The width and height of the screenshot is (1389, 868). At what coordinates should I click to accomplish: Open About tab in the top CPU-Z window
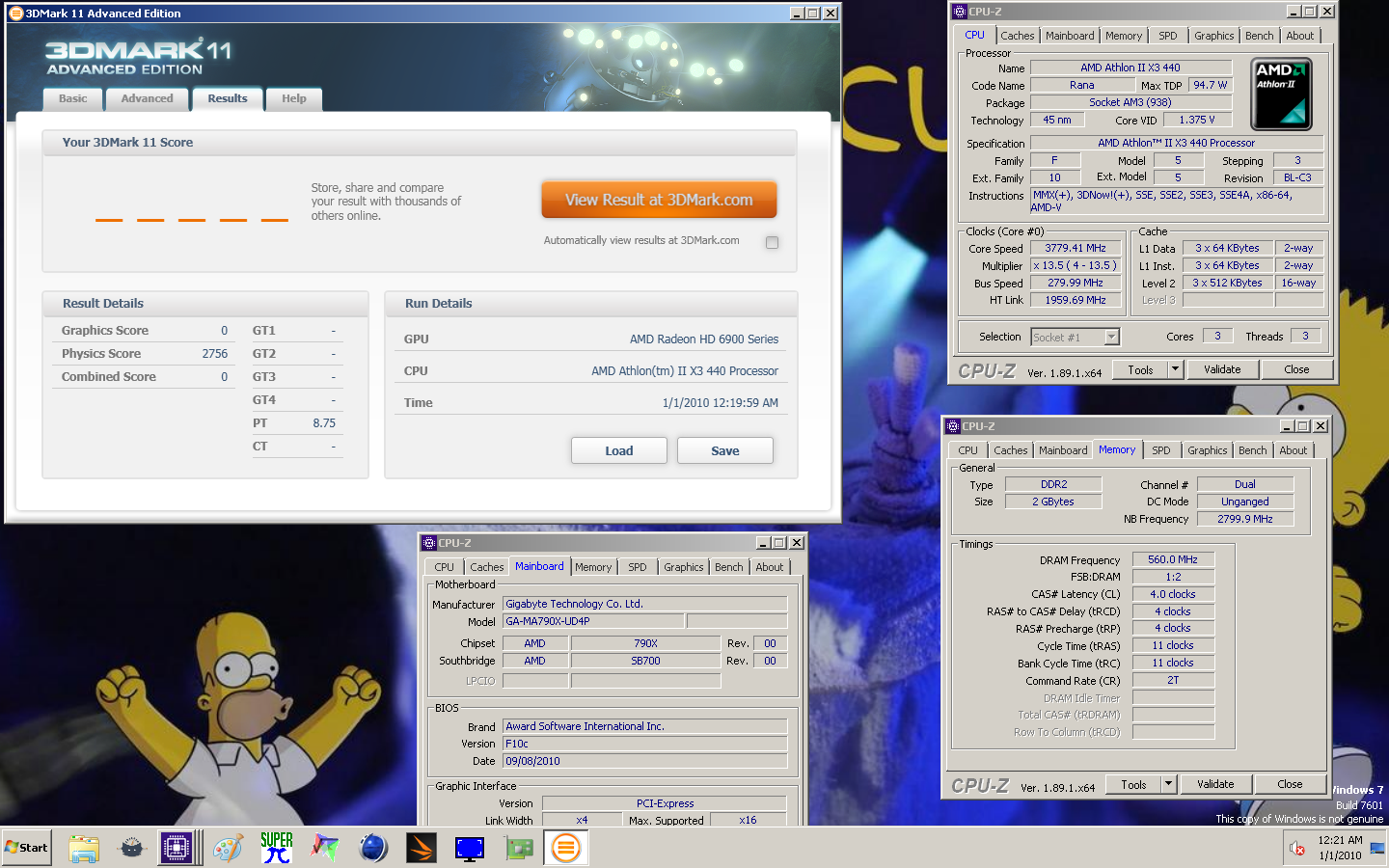[1299, 36]
